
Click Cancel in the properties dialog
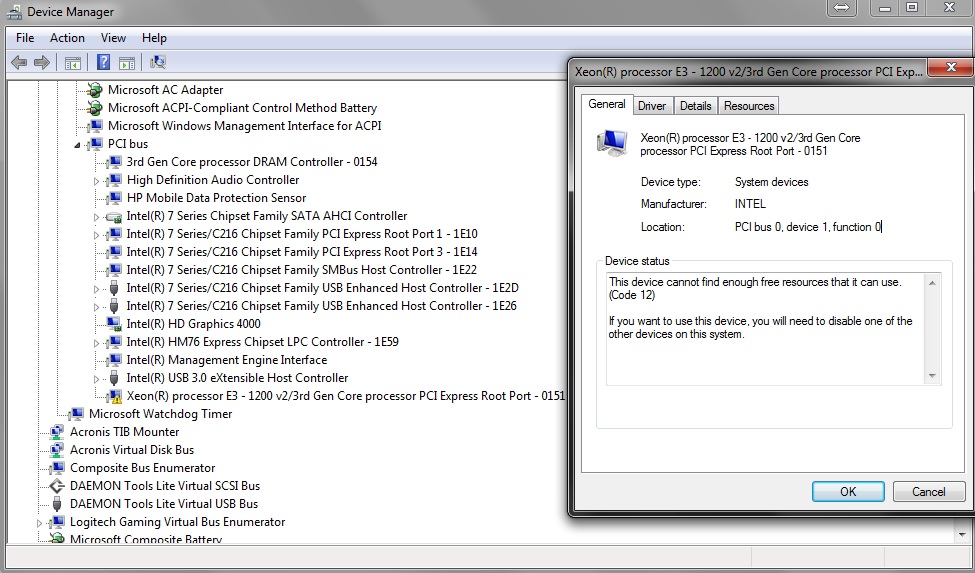pyautogui.click(x=928, y=492)
